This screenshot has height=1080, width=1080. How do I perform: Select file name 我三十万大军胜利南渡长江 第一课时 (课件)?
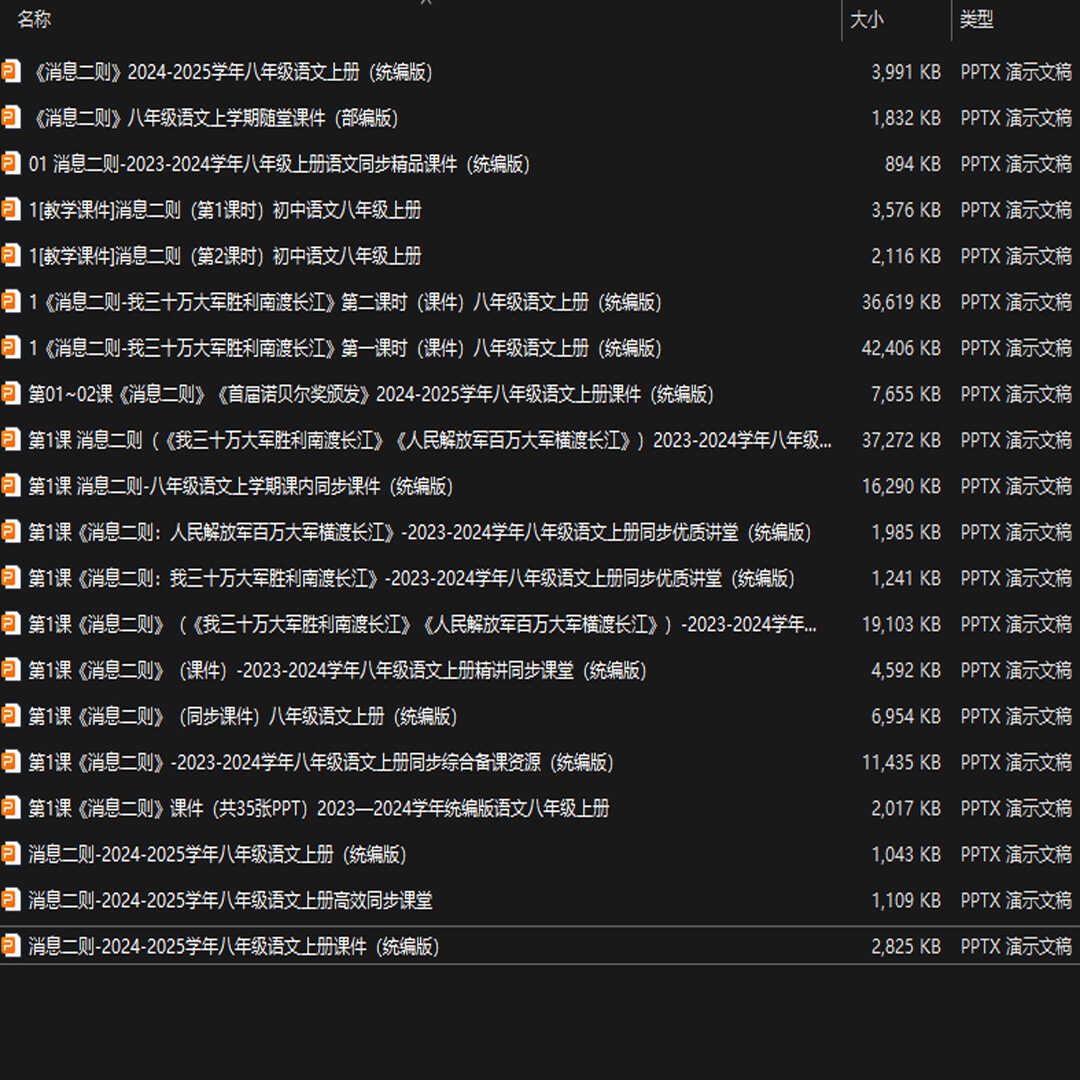pos(345,348)
